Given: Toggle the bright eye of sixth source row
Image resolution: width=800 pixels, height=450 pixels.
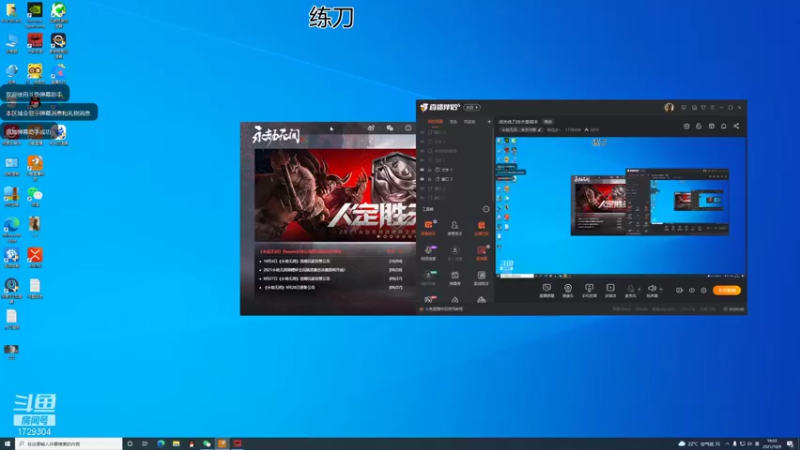Looking at the screenshot, I should 422,179.
